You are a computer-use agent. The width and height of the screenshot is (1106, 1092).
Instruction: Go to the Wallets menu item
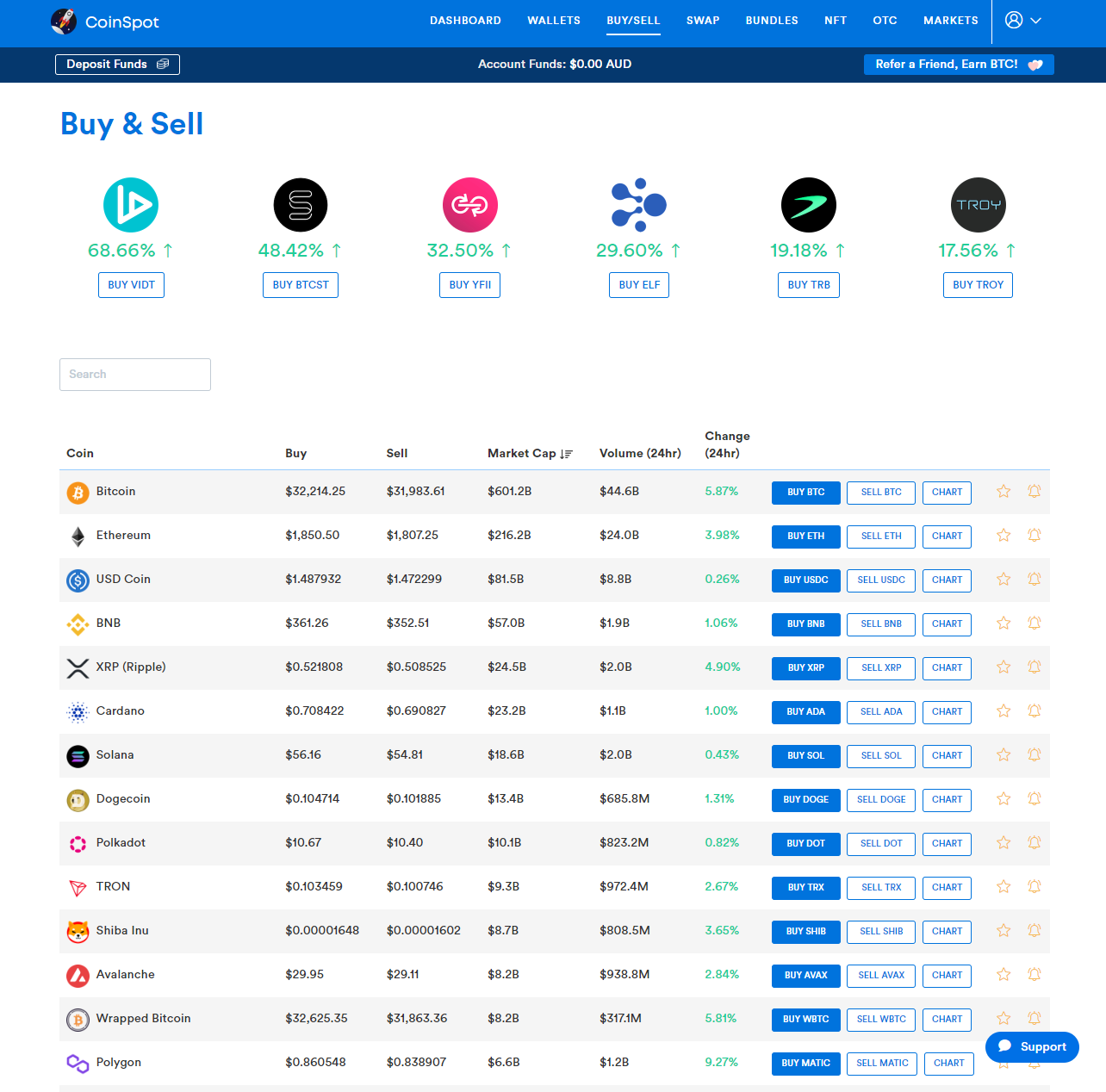554,21
